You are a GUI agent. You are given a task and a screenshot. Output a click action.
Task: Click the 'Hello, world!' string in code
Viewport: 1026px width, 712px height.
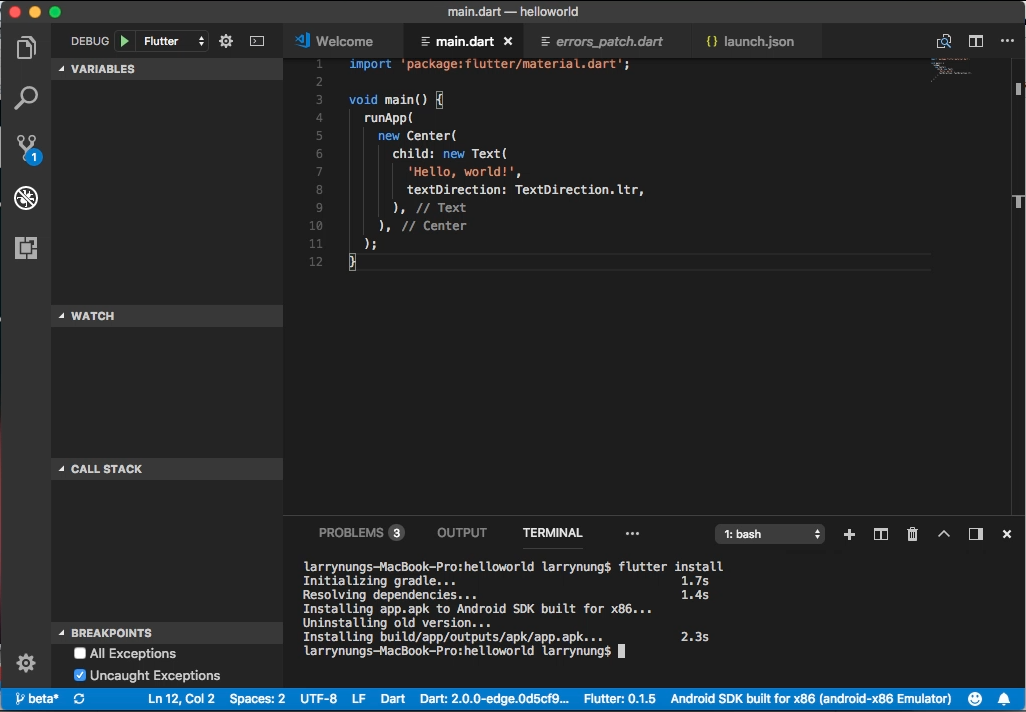(x=461, y=171)
